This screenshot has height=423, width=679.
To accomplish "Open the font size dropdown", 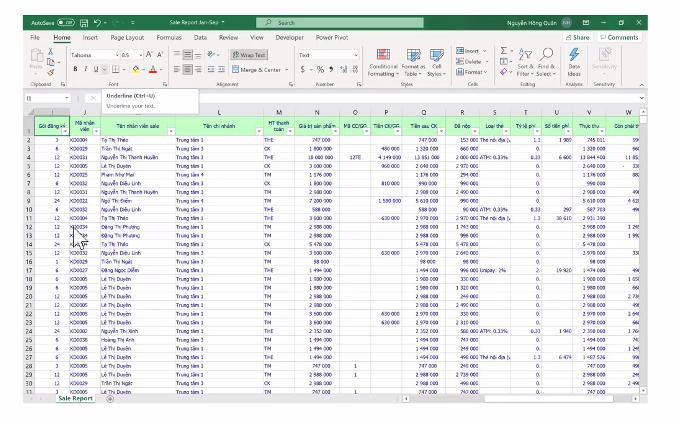I will [x=140, y=55].
